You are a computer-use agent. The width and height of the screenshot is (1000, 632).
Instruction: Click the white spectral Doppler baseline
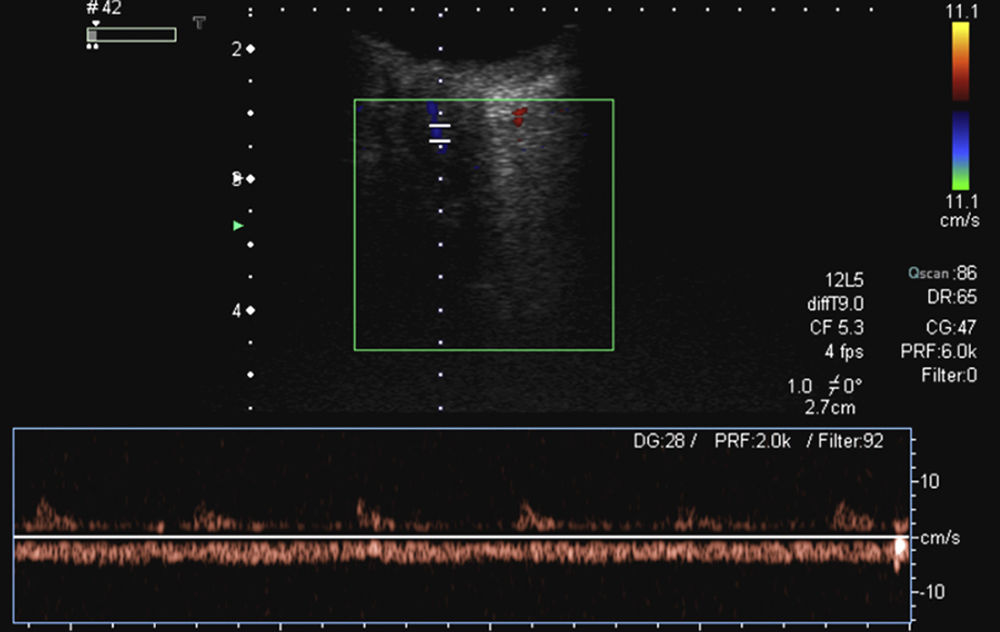point(460,537)
